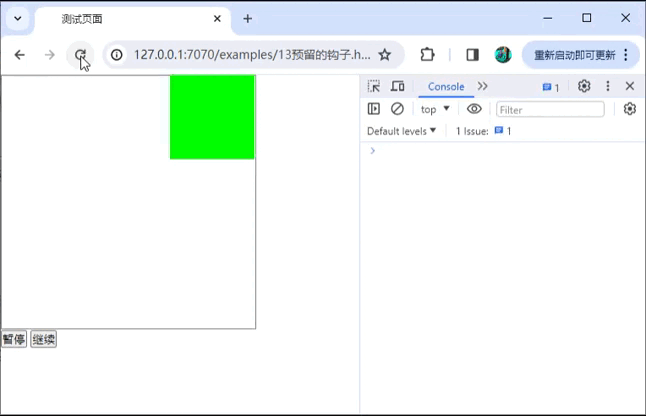Close the DevTools panel
646x416 pixels.
[x=630, y=86]
